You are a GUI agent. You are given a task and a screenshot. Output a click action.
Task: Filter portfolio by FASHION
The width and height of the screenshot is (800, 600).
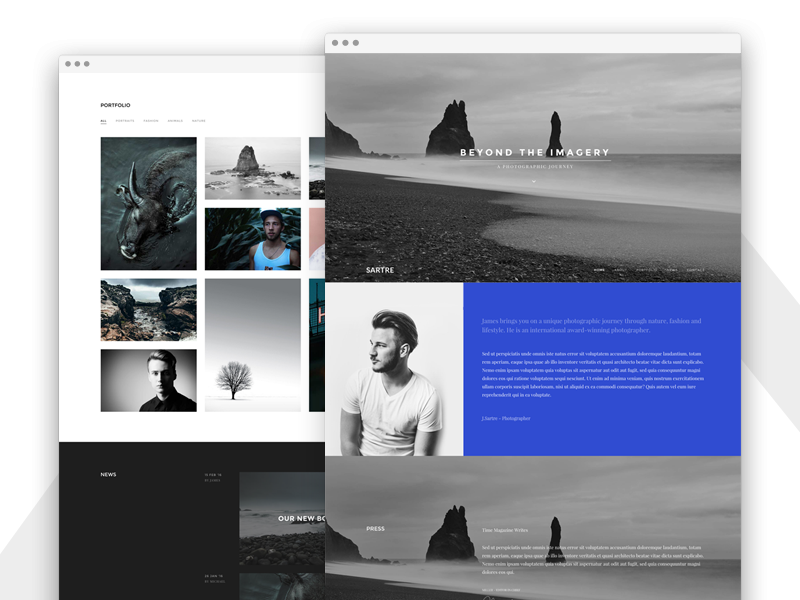coord(151,121)
